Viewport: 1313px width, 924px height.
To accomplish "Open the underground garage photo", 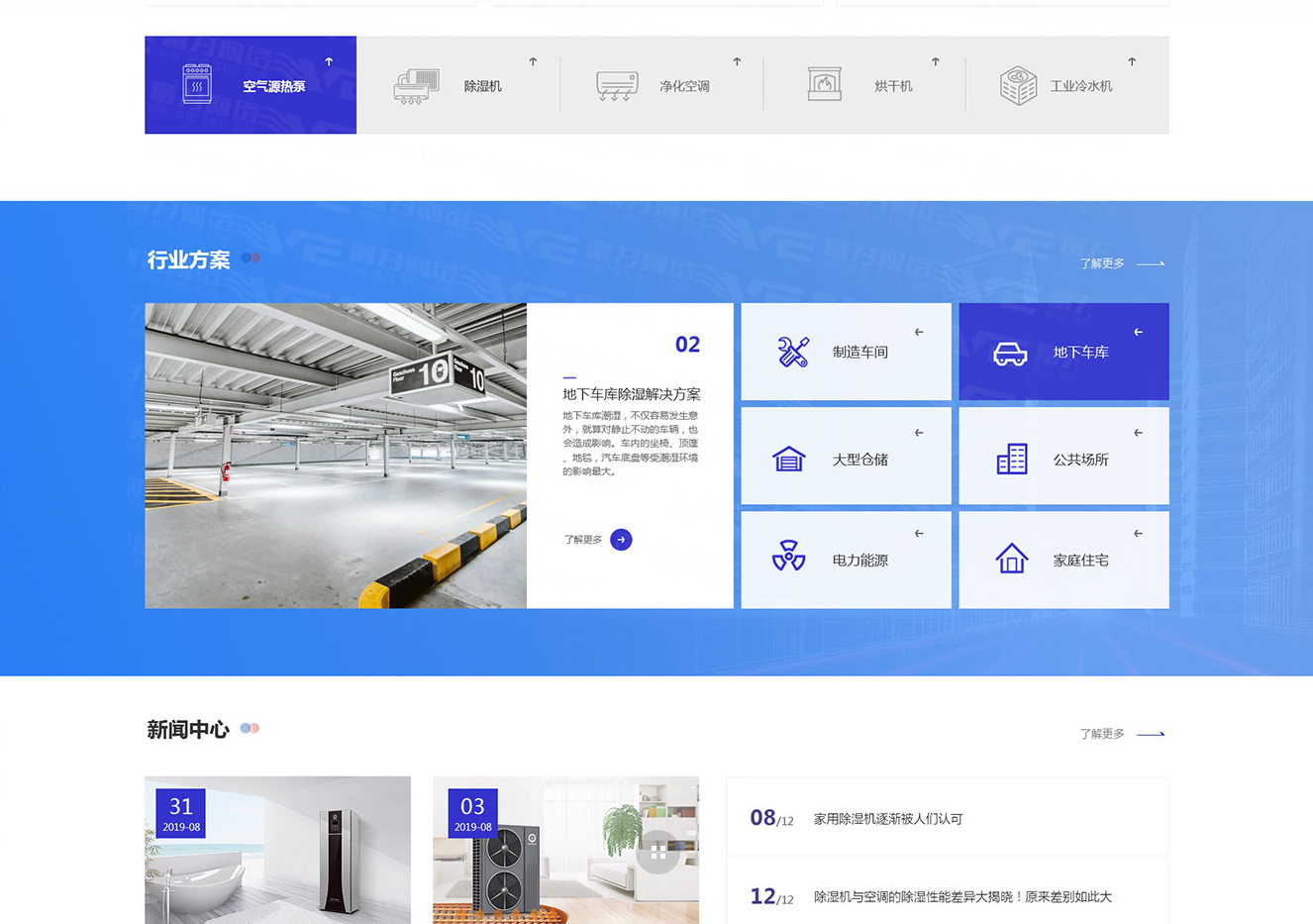I will 336,456.
